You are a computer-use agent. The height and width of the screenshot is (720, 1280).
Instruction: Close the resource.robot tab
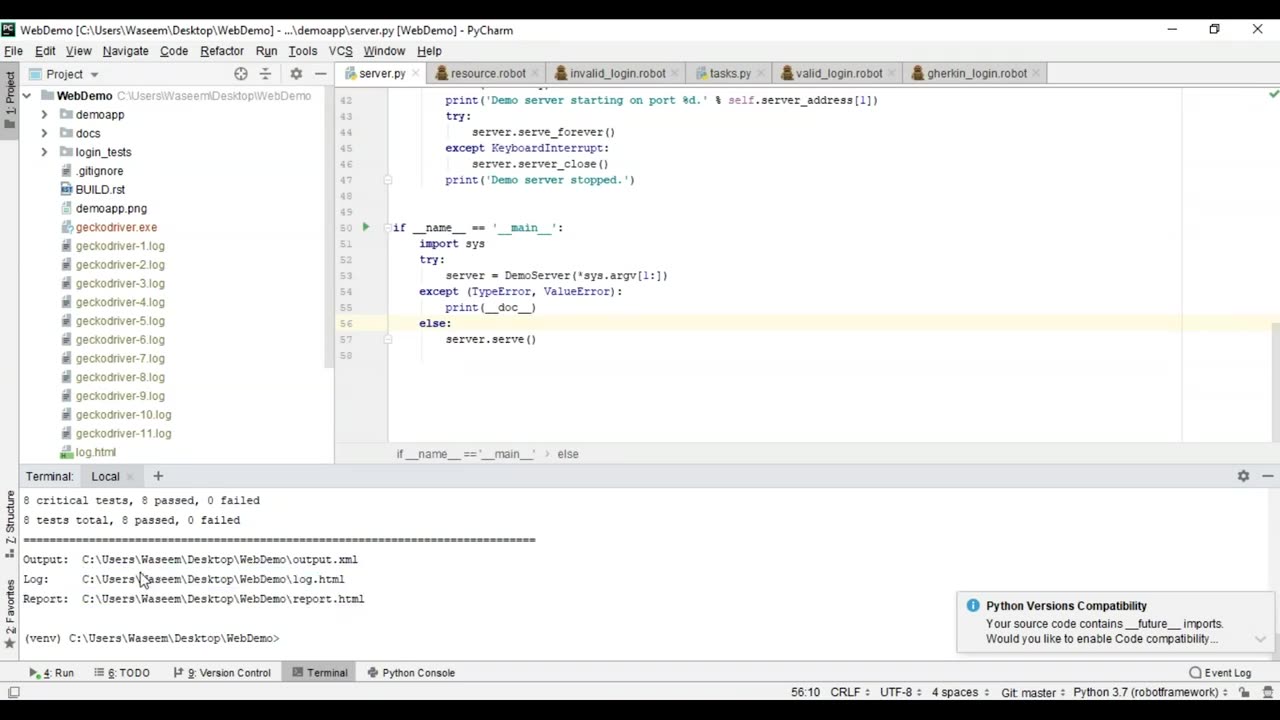pos(536,73)
